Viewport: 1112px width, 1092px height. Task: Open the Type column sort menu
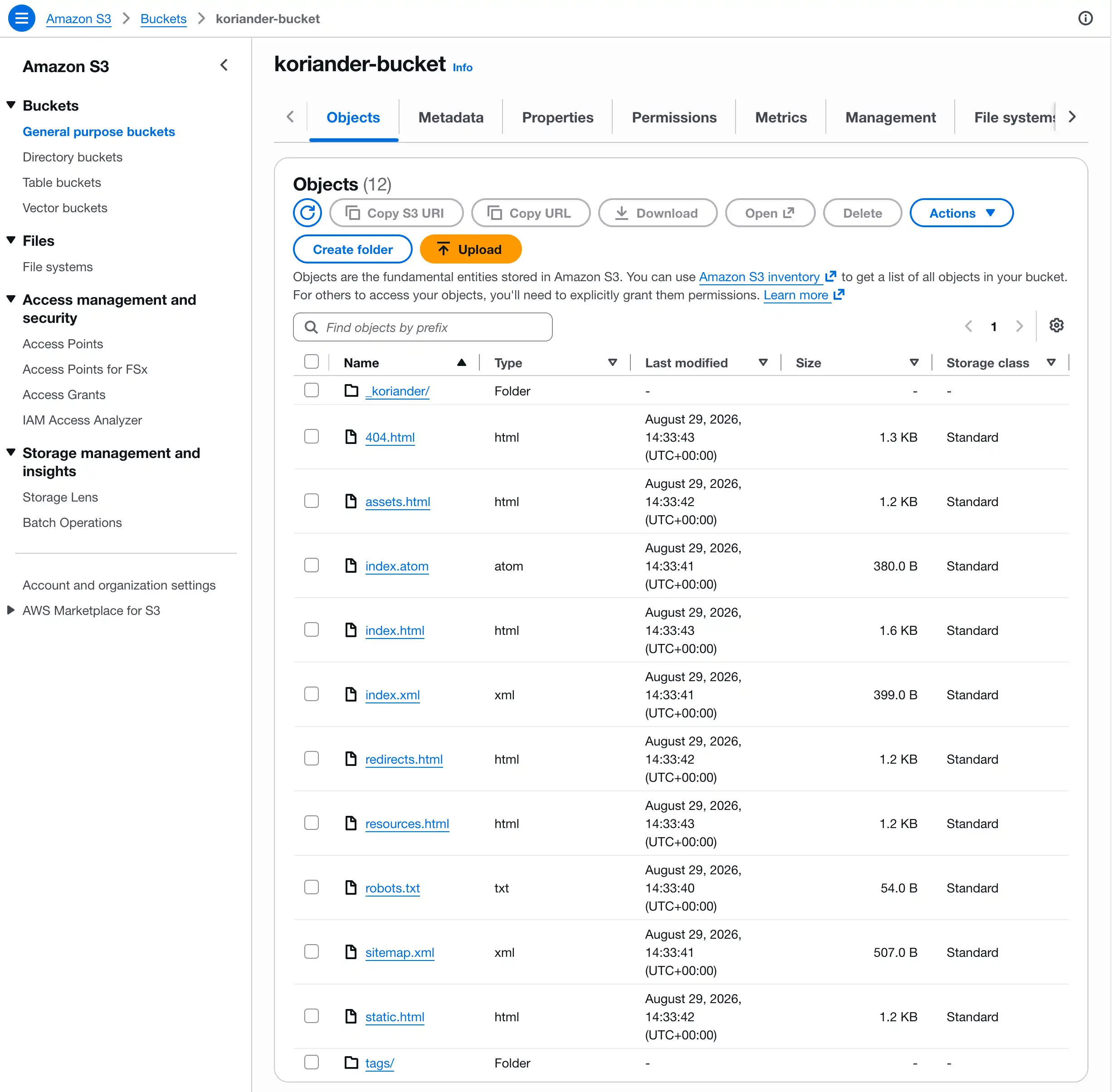613,362
